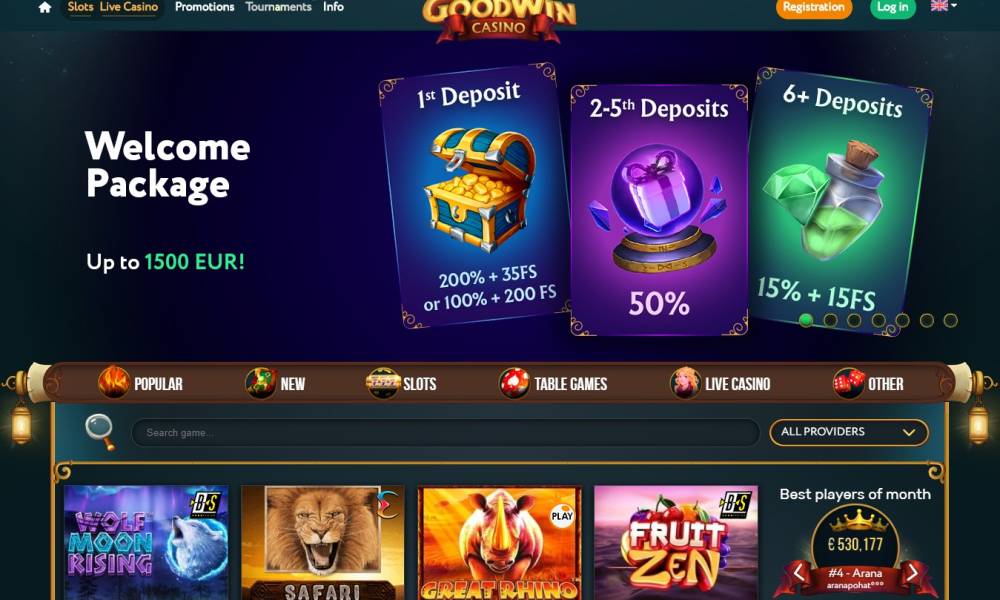This screenshot has width=1000, height=600.
Task: Click the magnifying glass search icon
Action: [100, 432]
